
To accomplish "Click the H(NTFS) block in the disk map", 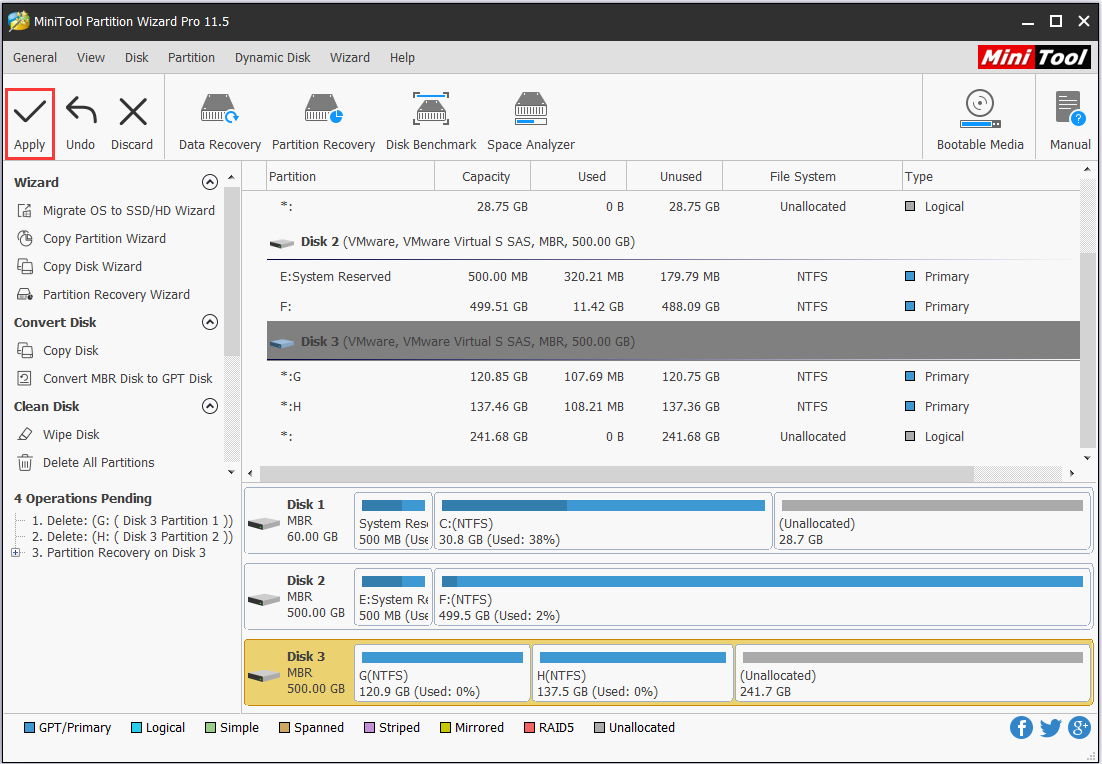I will [633, 674].
